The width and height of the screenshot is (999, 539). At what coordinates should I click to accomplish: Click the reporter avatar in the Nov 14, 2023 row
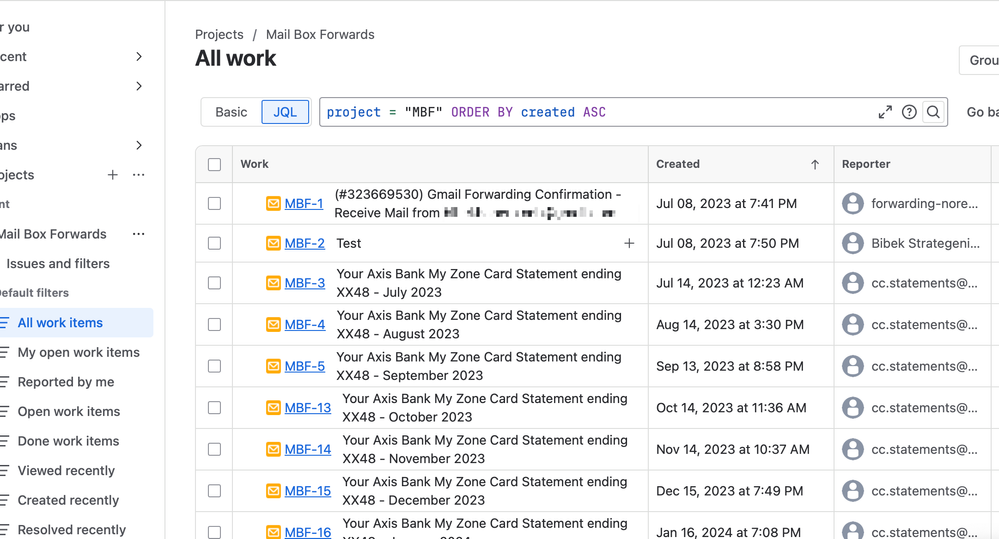pyautogui.click(x=852, y=449)
